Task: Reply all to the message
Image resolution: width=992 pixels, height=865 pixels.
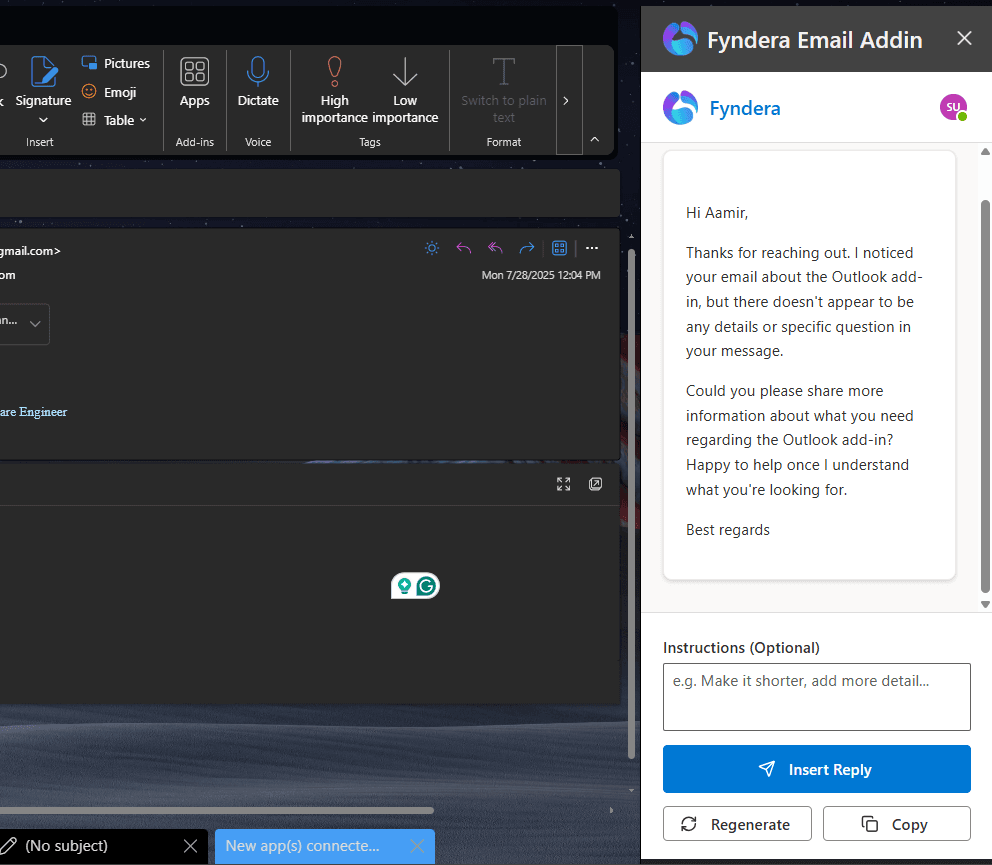Action: pos(495,248)
